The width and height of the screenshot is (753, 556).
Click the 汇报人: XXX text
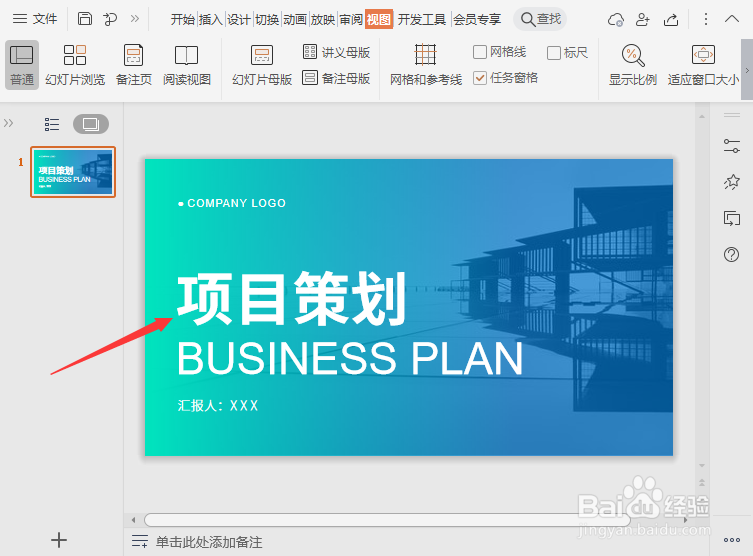coord(218,406)
